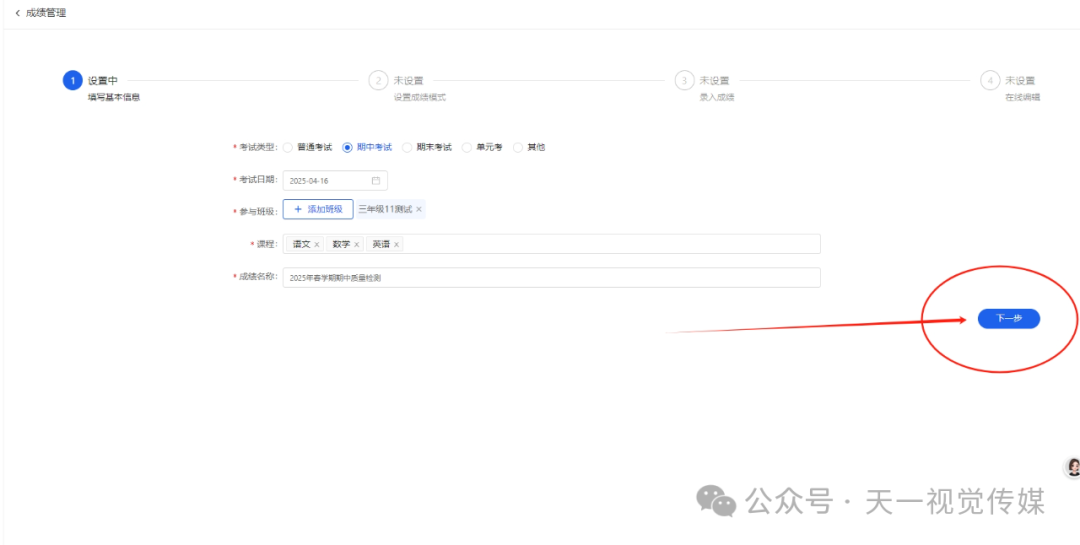This screenshot has height=545, width=1080.
Task: Click step 3 录入成绩 indicator
Action: click(x=684, y=81)
